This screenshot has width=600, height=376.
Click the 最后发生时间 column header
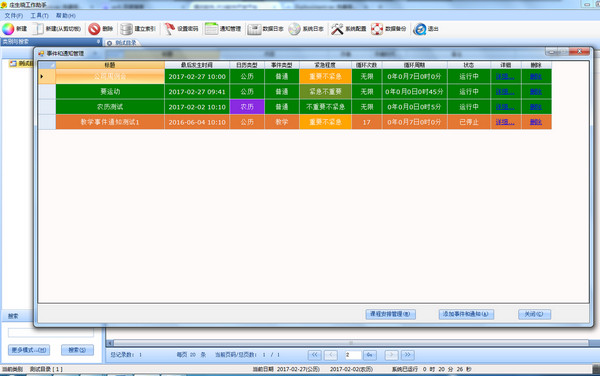tap(197, 65)
